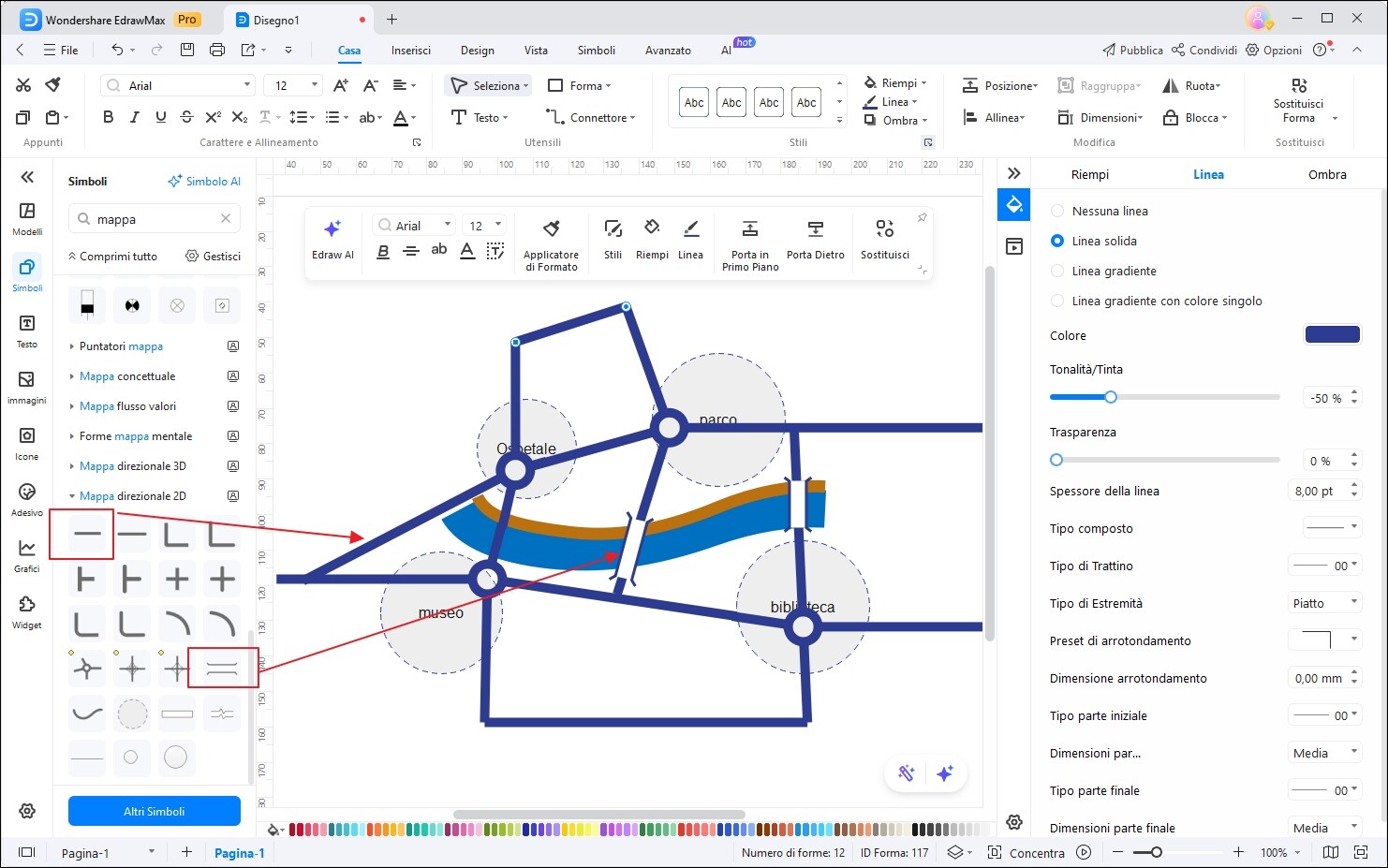The image size is (1388, 868).
Task: Apply Underline from the ribbon
Action: click(x=160, y=117)
